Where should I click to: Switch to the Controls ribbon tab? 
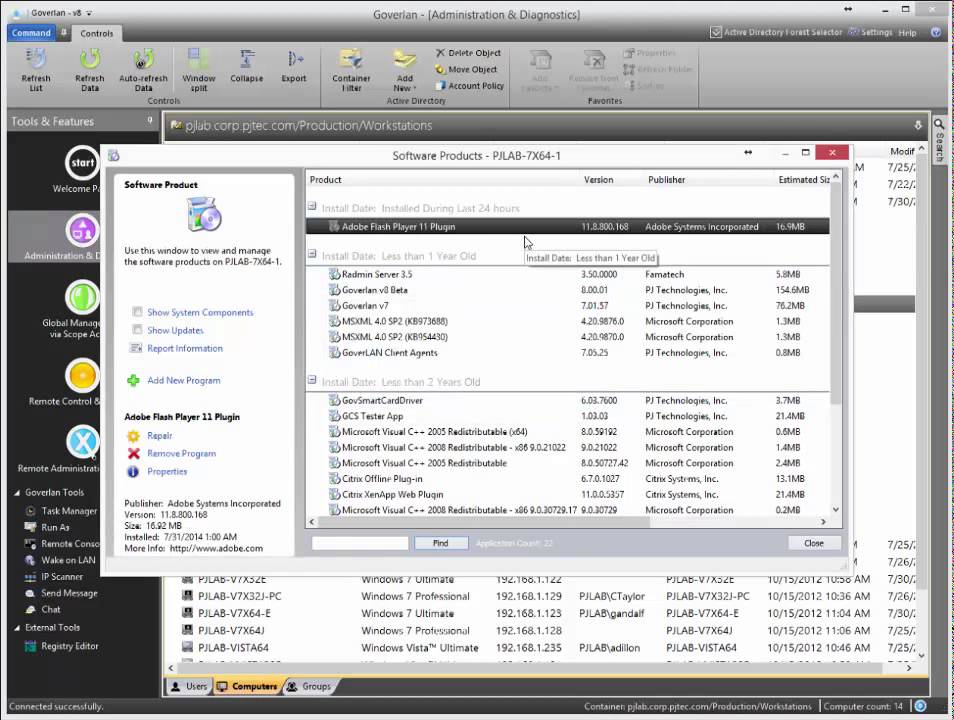point(97,33)
